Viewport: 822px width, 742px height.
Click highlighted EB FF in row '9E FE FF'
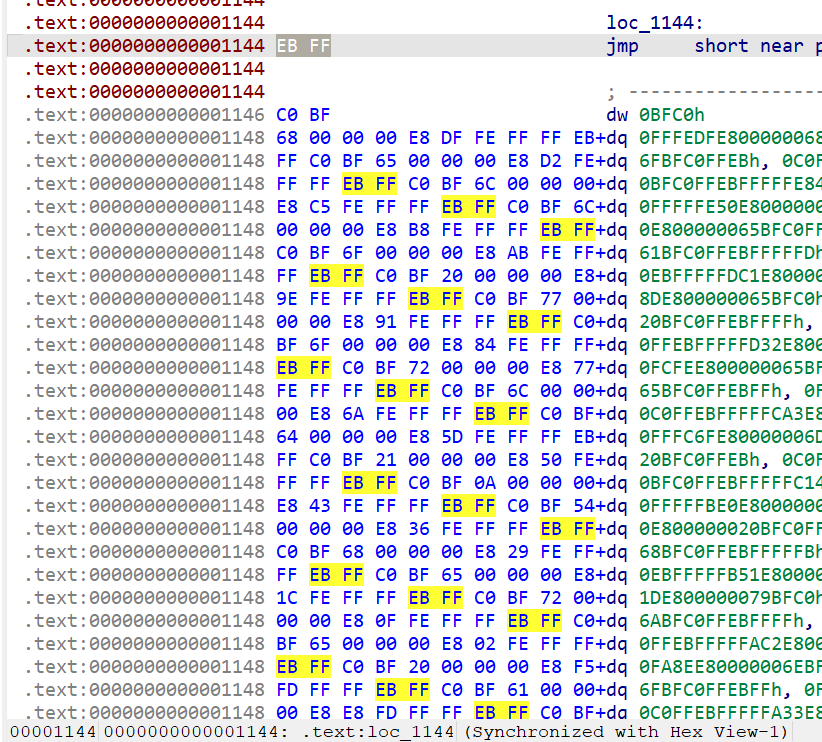tap(435, 299)
